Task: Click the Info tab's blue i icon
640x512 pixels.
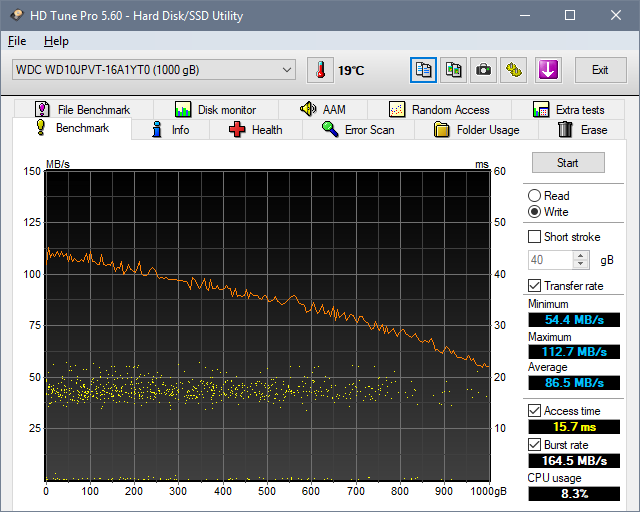Action: [157, 129]
